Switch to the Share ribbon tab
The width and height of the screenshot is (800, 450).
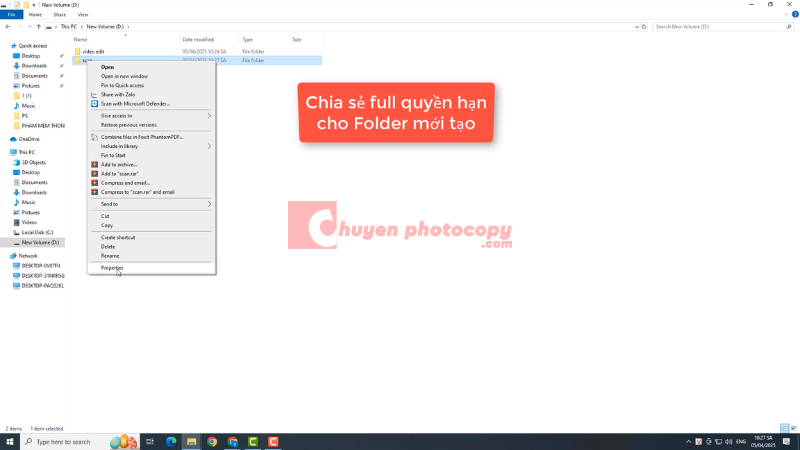[60, 15]
